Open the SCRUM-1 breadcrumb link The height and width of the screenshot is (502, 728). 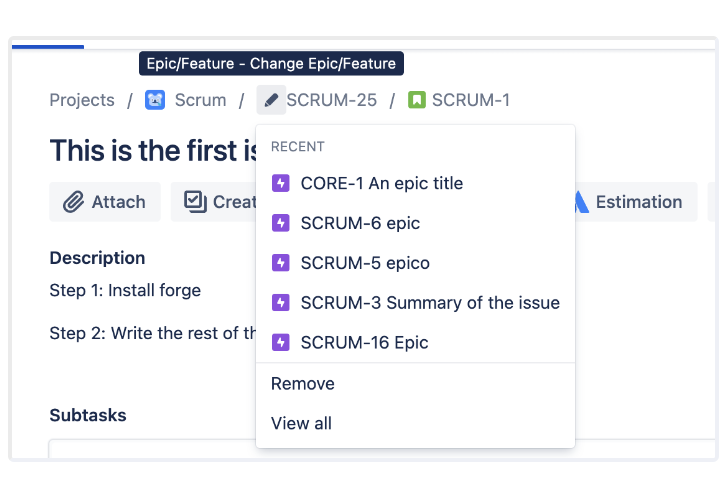(x=471, y=100)
